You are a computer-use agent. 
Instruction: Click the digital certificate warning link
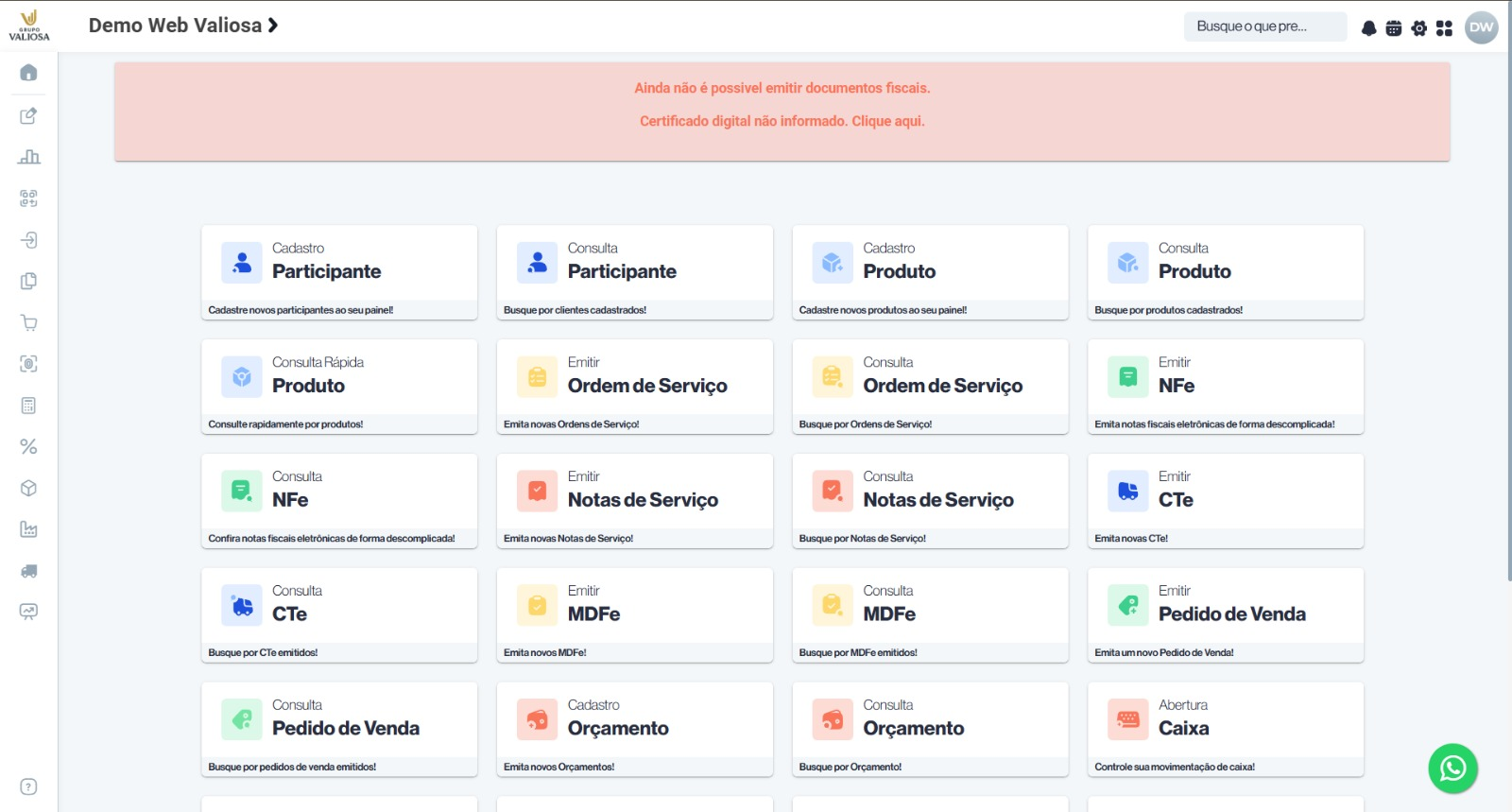click(x=782, y=121)
